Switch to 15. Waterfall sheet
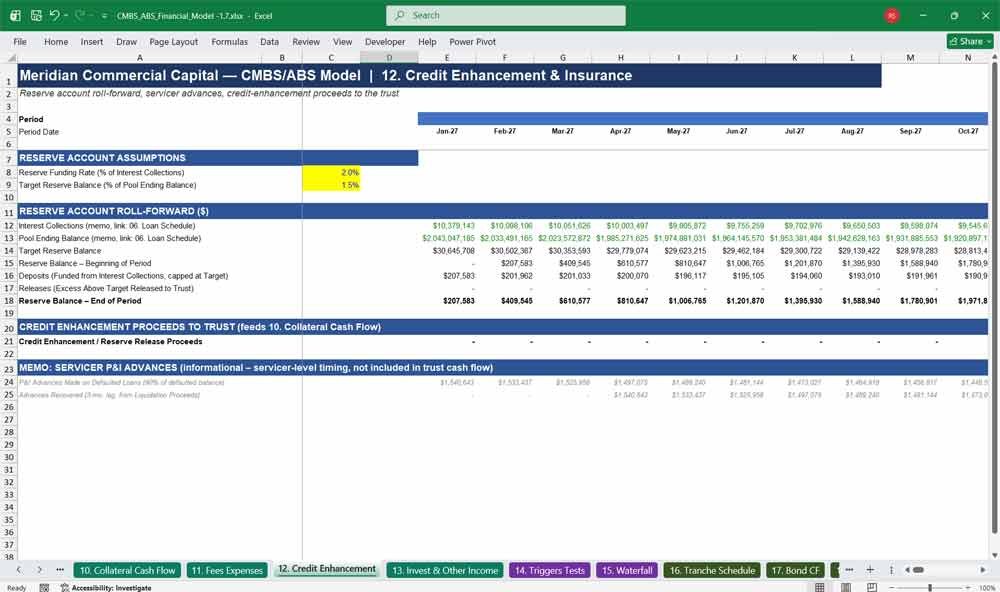 click(626, 570)
